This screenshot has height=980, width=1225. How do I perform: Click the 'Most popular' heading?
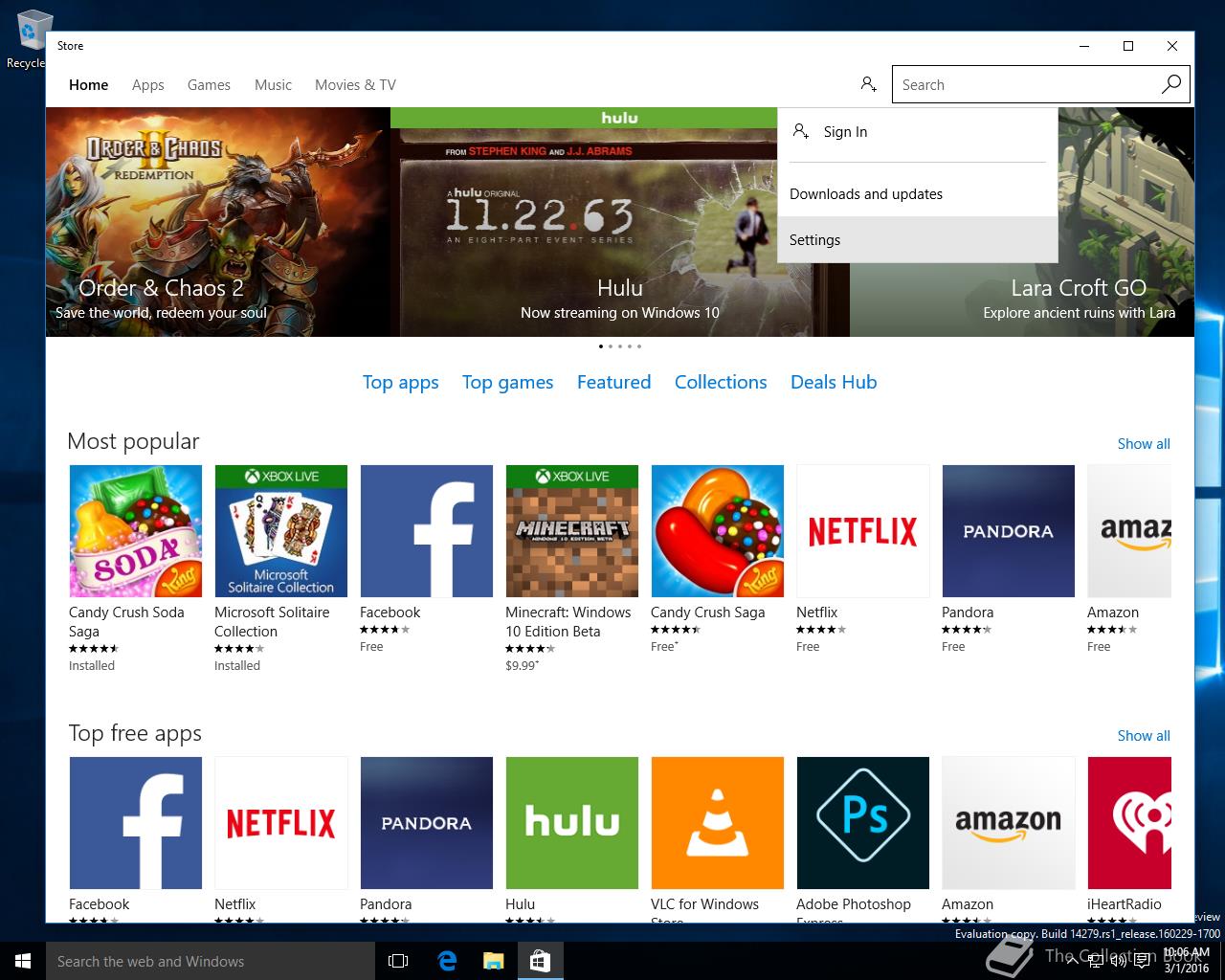click(x=133, y=441)
